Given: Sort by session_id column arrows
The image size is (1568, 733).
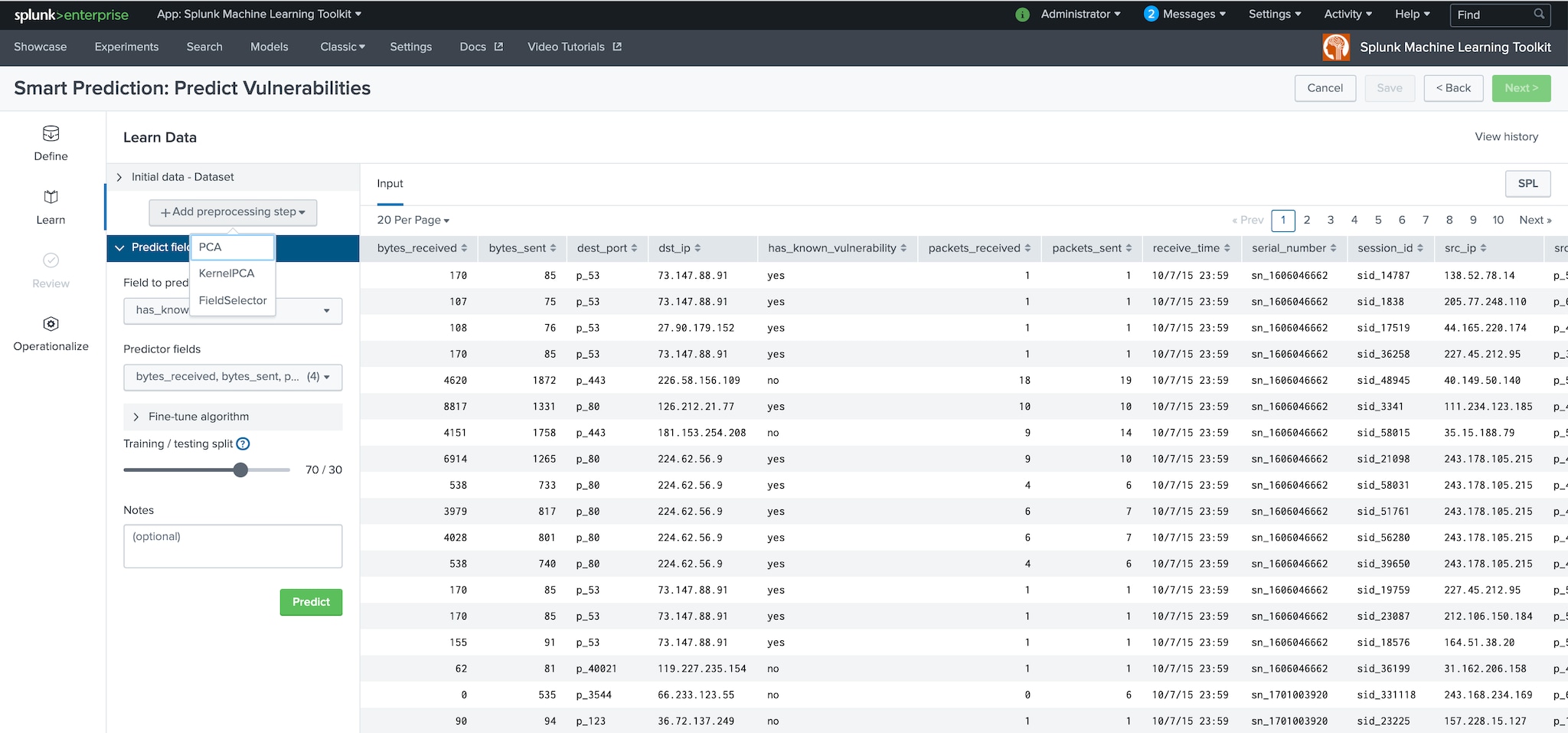Looking at the screenshot, I should [1420, 248].
